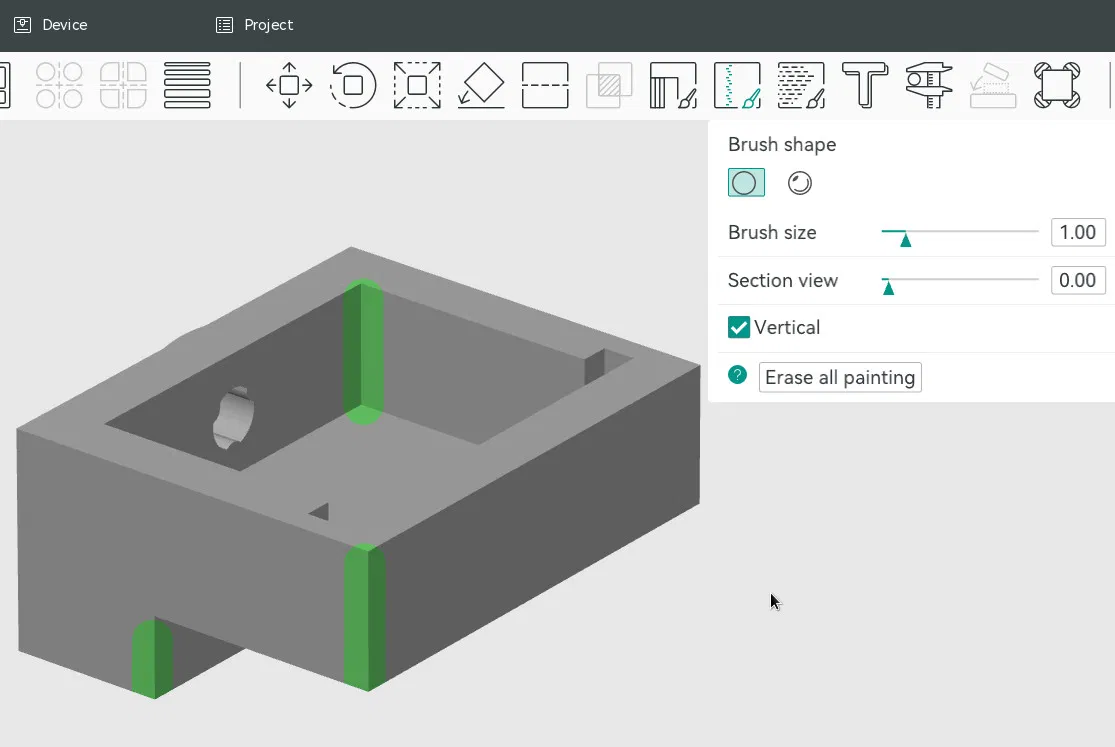Viewport: 1115px width, 747px height.
Task: Click the Brush size value field 1.00
Action: [1078, 233]
